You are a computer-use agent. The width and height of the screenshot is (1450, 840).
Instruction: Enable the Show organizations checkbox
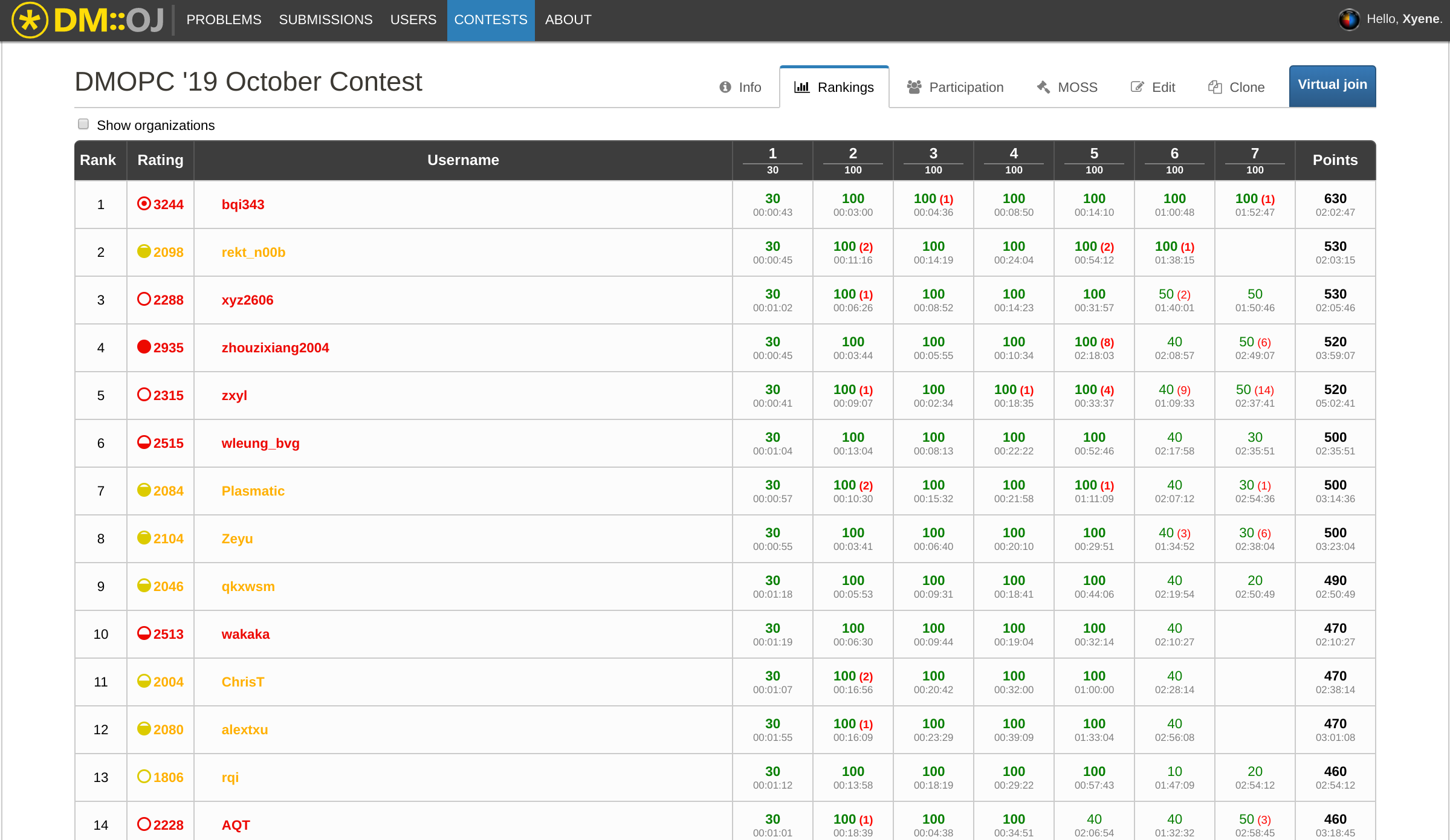click(x=83, y=124)
